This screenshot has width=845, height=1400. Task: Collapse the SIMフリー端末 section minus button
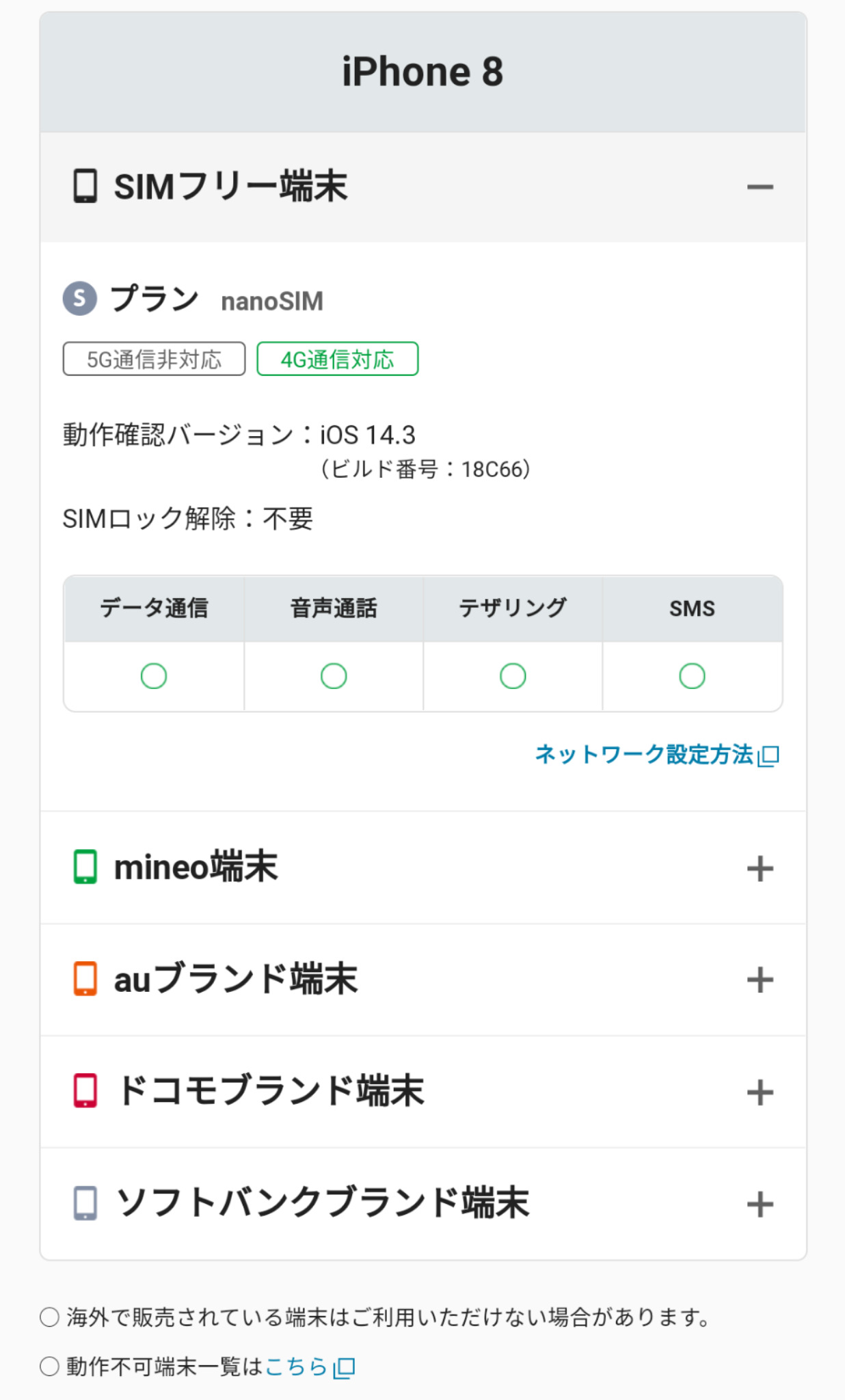click(x=760, y=187)
